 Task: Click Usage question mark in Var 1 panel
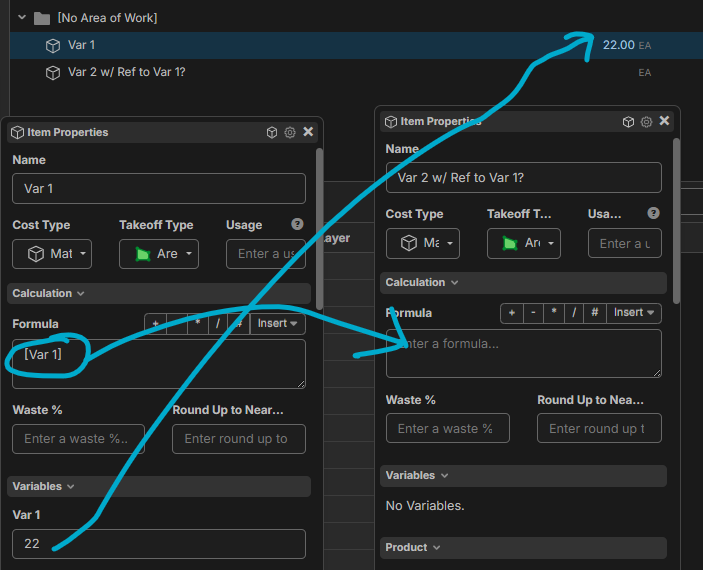coord(297,224)
